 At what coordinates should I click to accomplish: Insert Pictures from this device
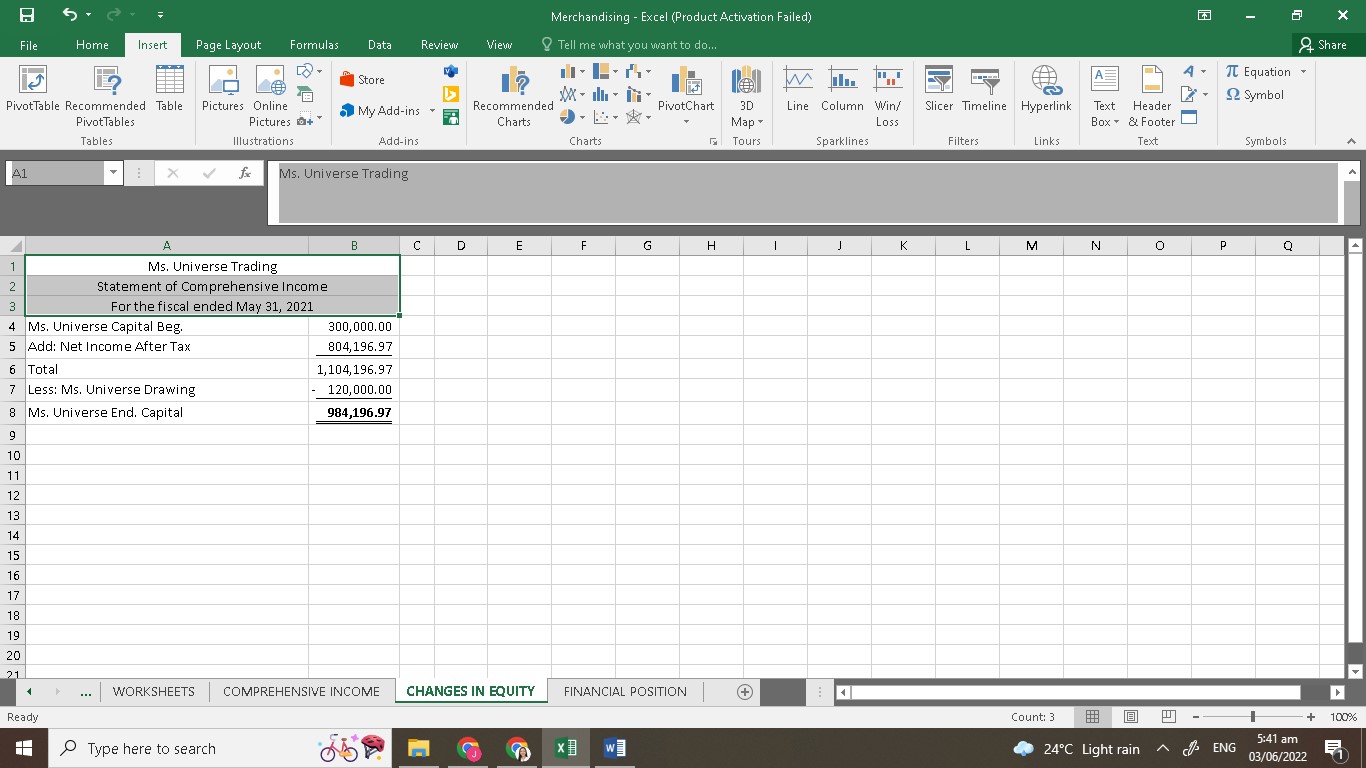tap(222, 92)
